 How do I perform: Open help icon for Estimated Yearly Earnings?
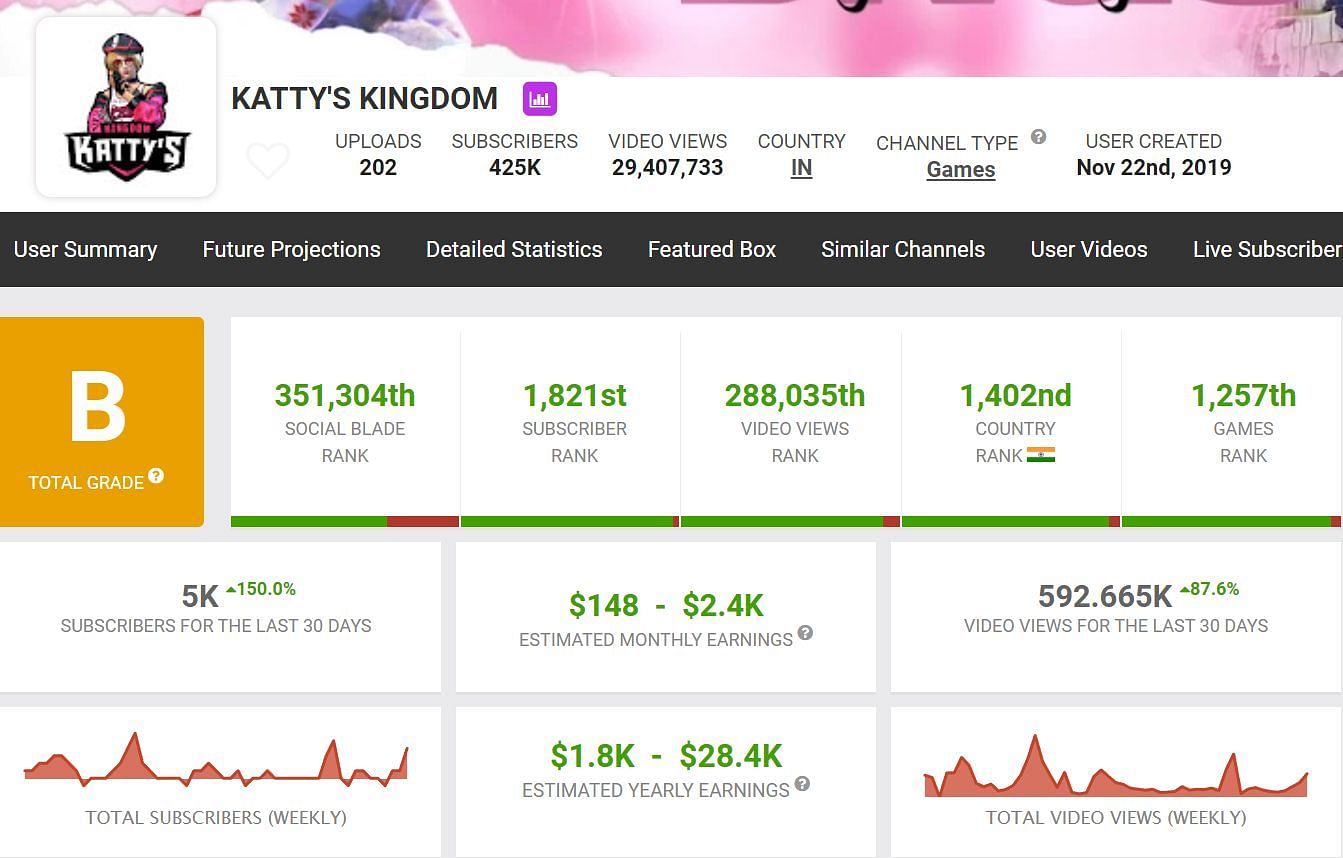[802, 784]
